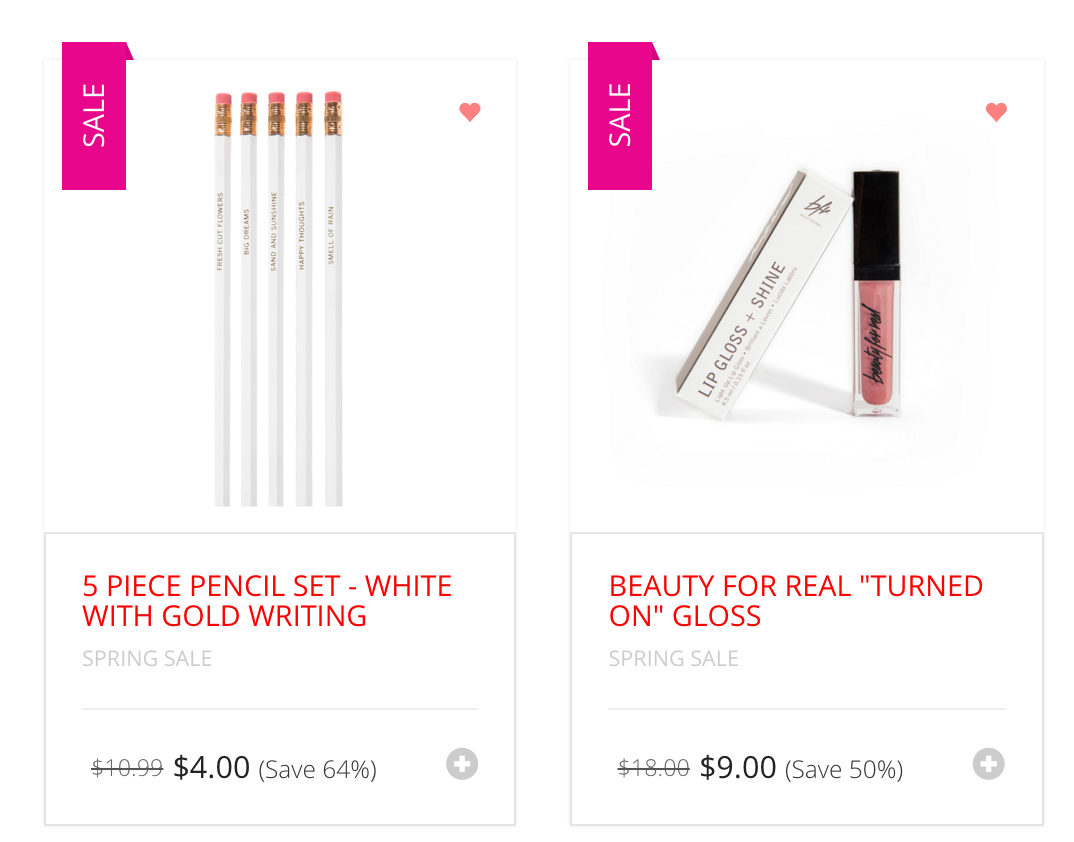Open the white pencils product image
The height and width of the screenshot is (842, 1074).
point(279,299)
